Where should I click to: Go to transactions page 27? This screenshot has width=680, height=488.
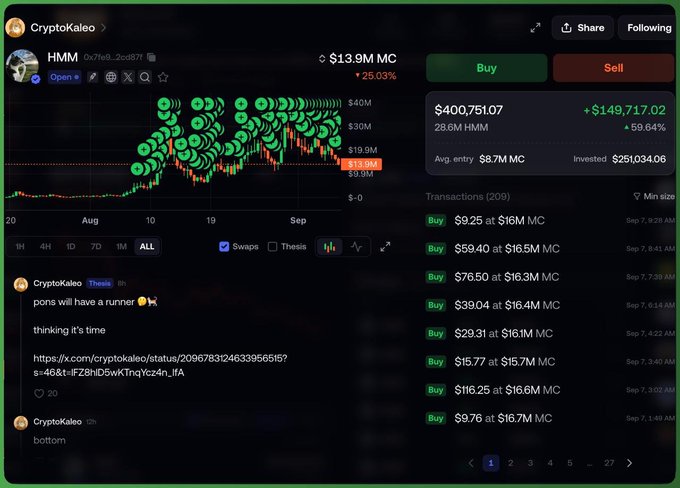pyautogui.click(x=609, y=463)
